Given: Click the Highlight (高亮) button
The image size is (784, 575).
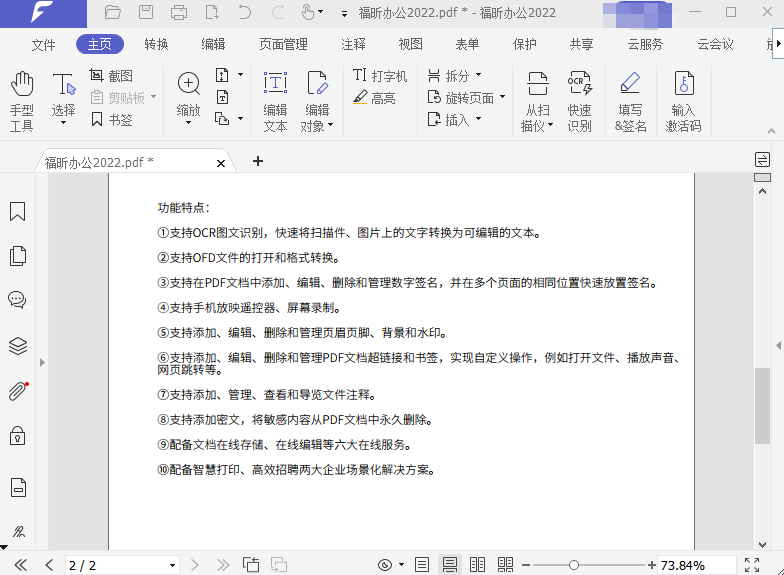Looking at the screenshot, I should pyautogui.click(x=374, y=98).
